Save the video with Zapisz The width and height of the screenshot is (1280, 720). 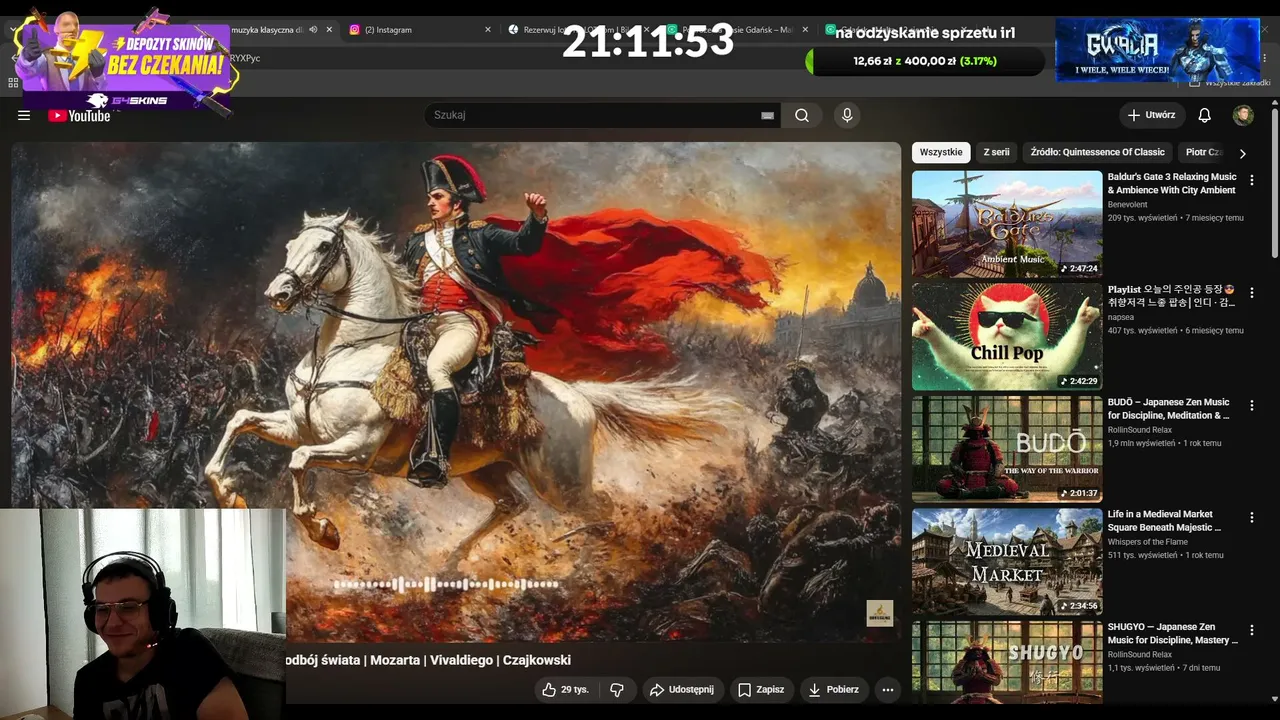(761, 689)
